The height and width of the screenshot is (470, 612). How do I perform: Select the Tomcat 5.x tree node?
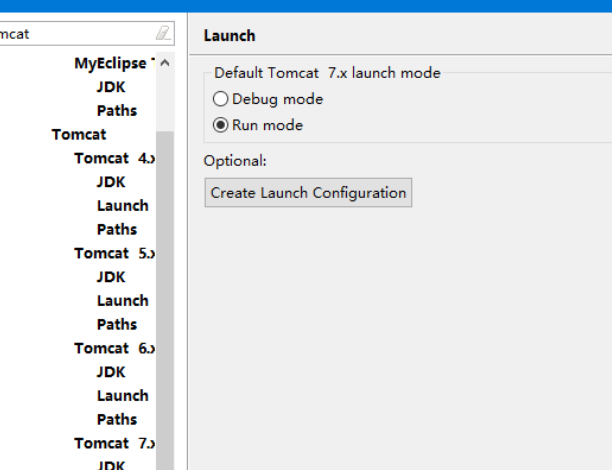(x=114, y=253)
